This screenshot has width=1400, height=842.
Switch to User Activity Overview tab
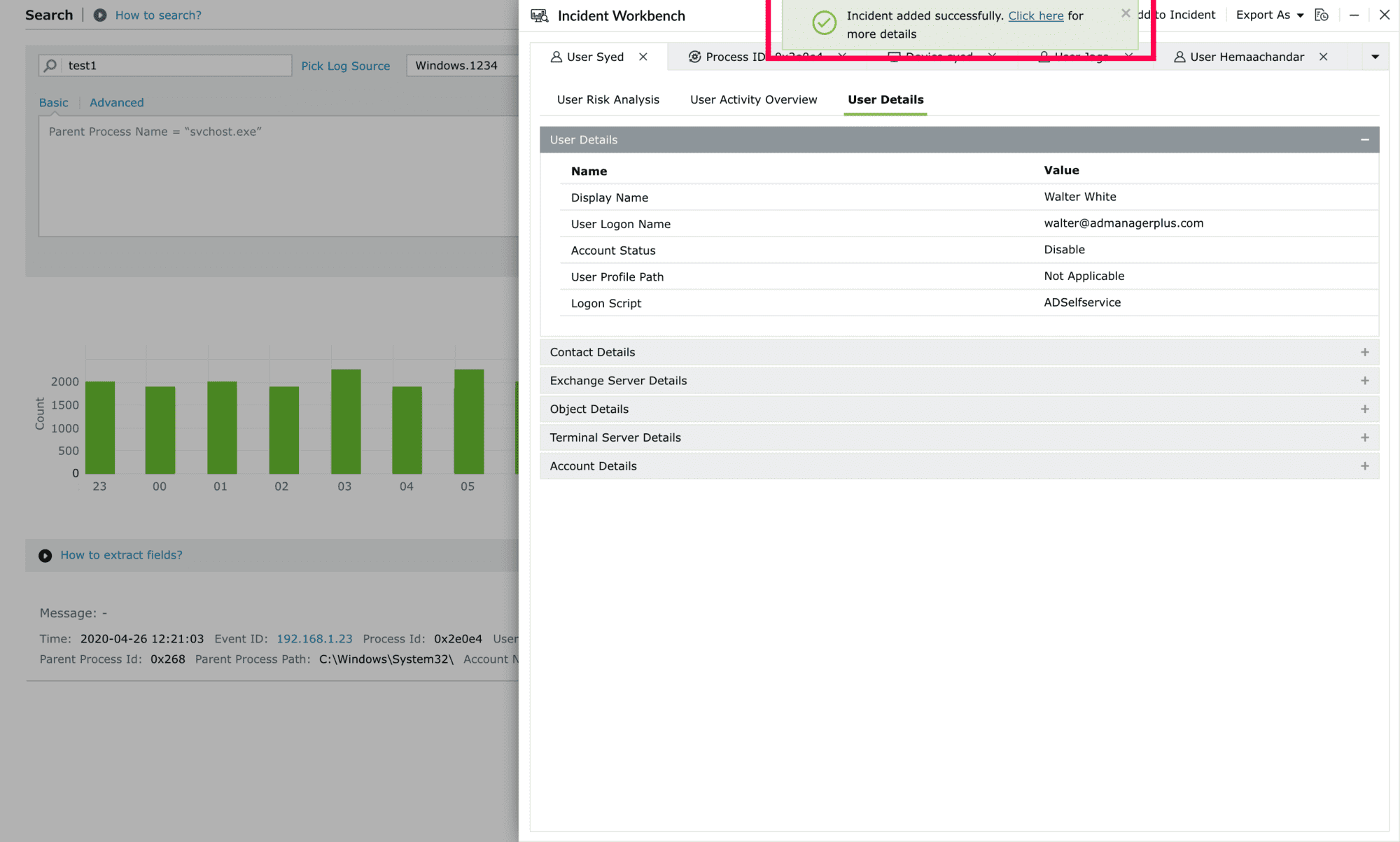tap(753, 99)
